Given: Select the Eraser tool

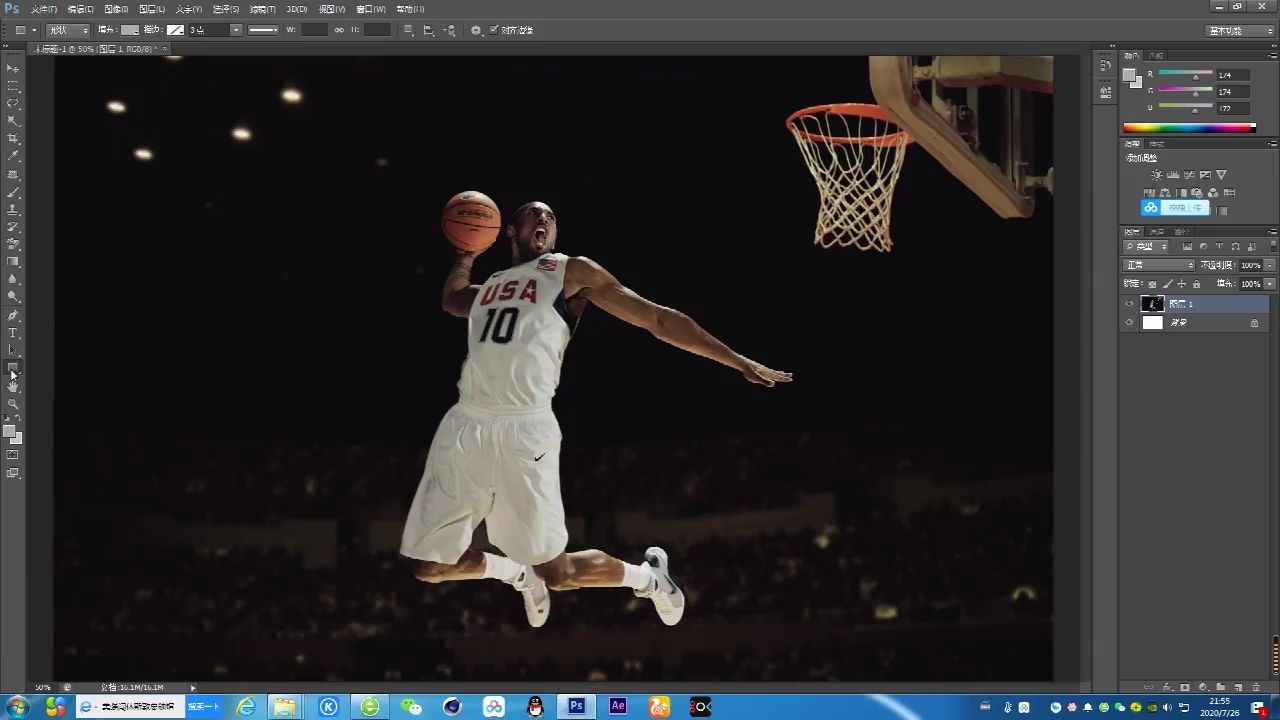Looking at the screenshot, I should 13,244.
